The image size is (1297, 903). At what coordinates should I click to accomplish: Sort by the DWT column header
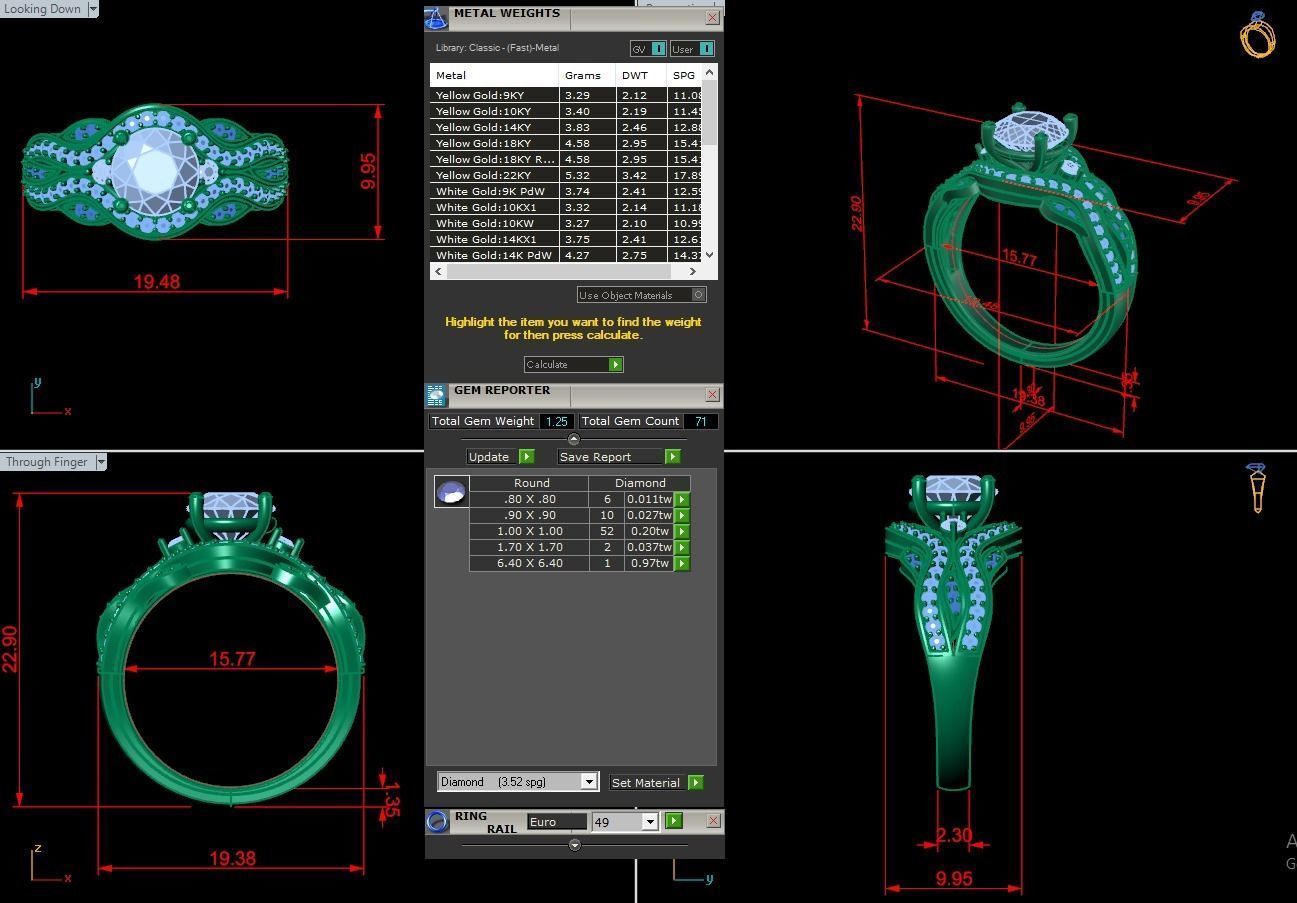click(641, 75)
